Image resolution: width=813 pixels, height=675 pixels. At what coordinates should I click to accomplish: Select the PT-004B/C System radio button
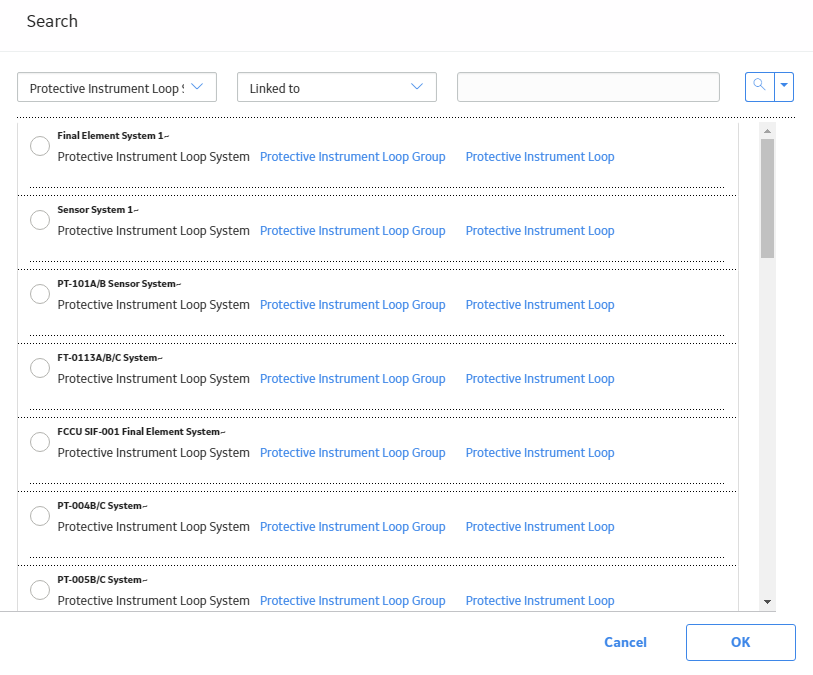[40, 516]
